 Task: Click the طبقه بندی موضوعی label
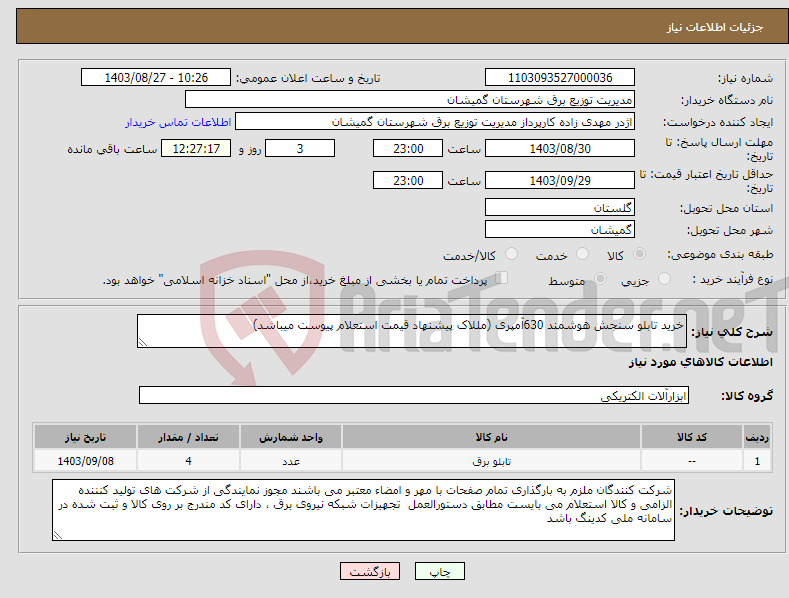click(720, 255)
